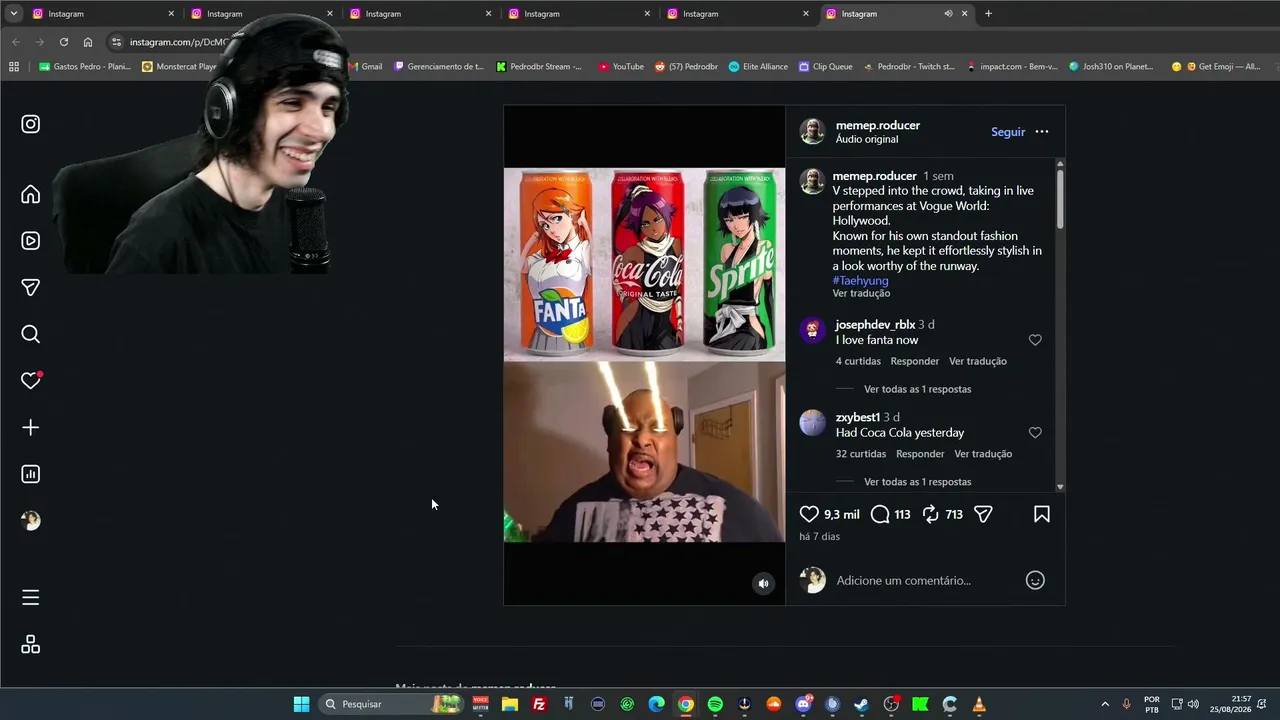This screenshot has width=1280, height=720.
Task: Go to Instagram home via sidebar house icon
Action: pos(31,195)
